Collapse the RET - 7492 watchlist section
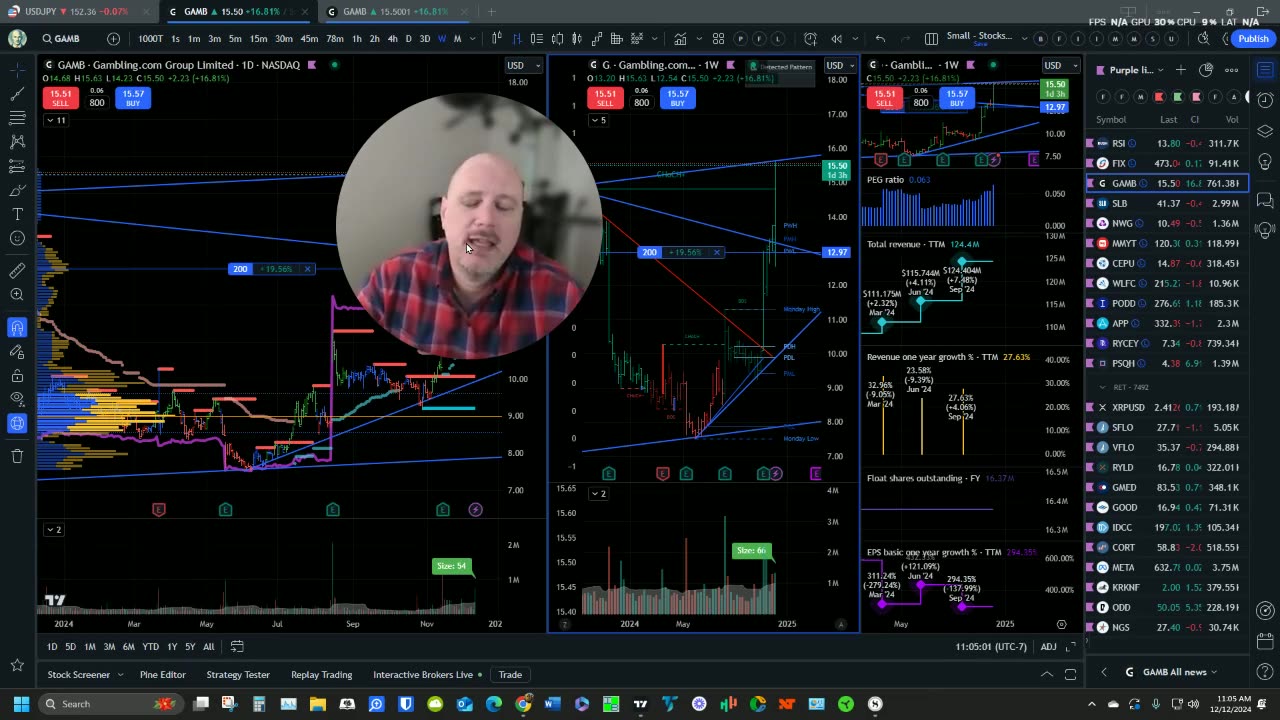This screenshot has width=1280, height=720. 1103,387
